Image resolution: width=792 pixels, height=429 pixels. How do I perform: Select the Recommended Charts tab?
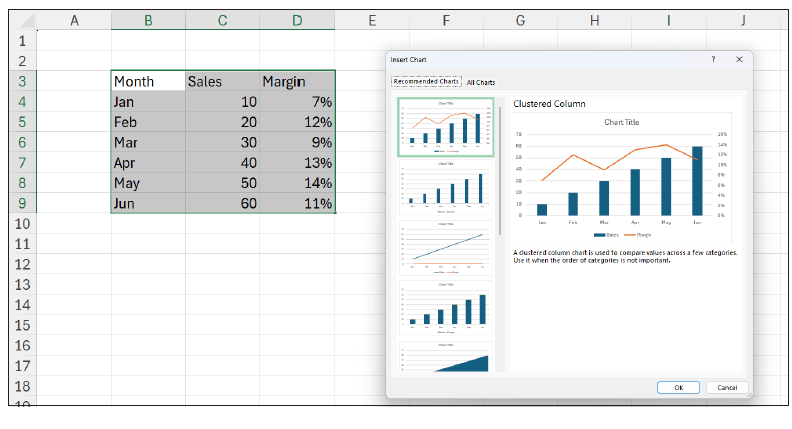coord(425,82)
